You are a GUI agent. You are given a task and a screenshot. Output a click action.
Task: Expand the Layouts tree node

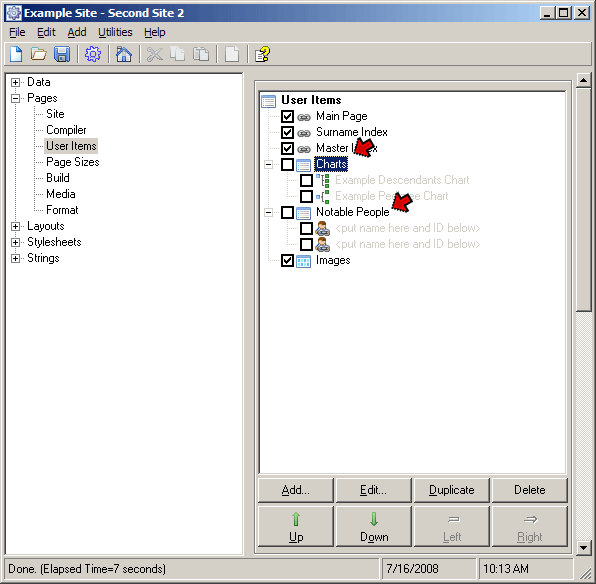tap(15, 227)
